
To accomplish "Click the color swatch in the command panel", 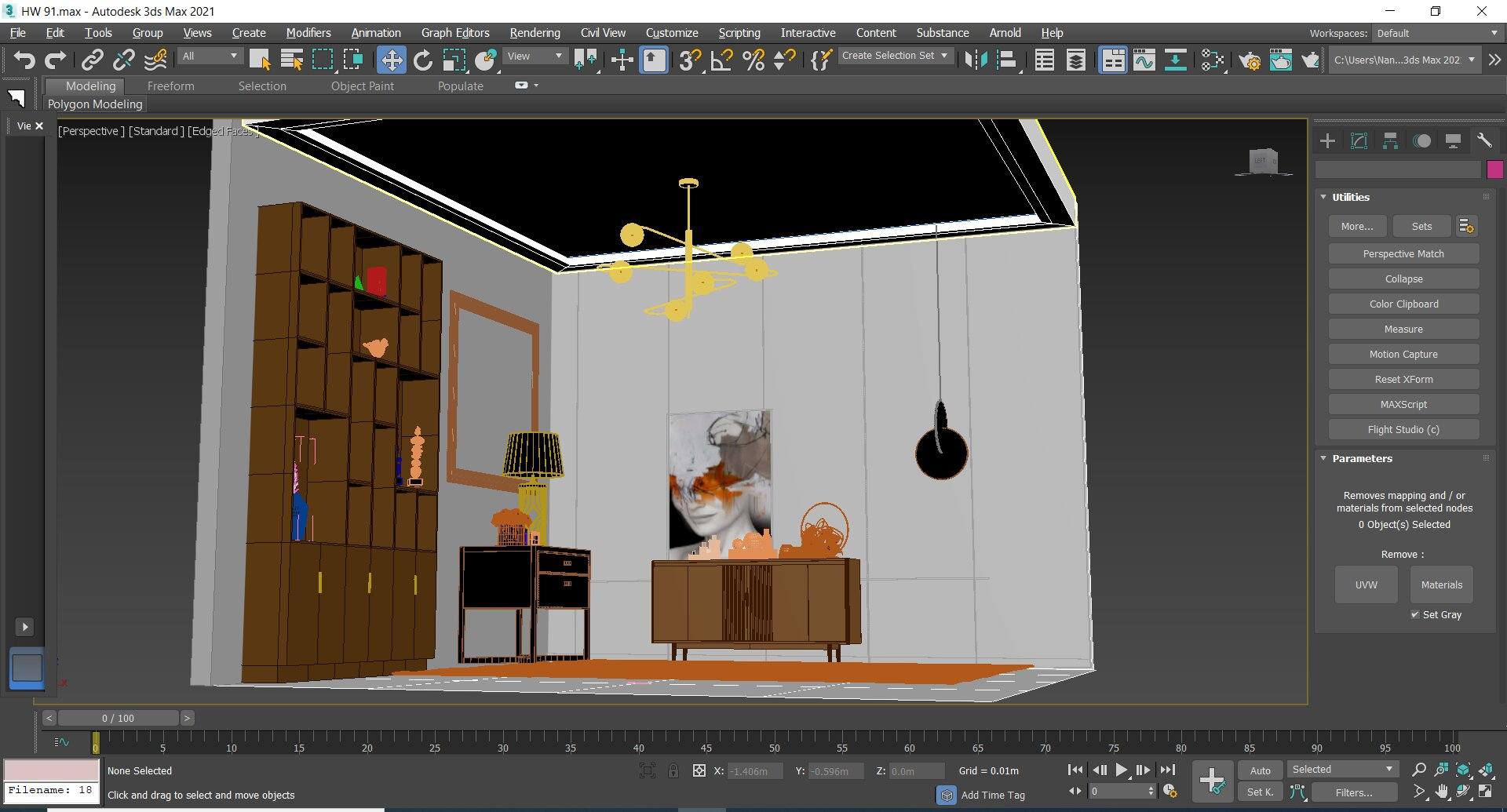I will [x=1495, y=169].
